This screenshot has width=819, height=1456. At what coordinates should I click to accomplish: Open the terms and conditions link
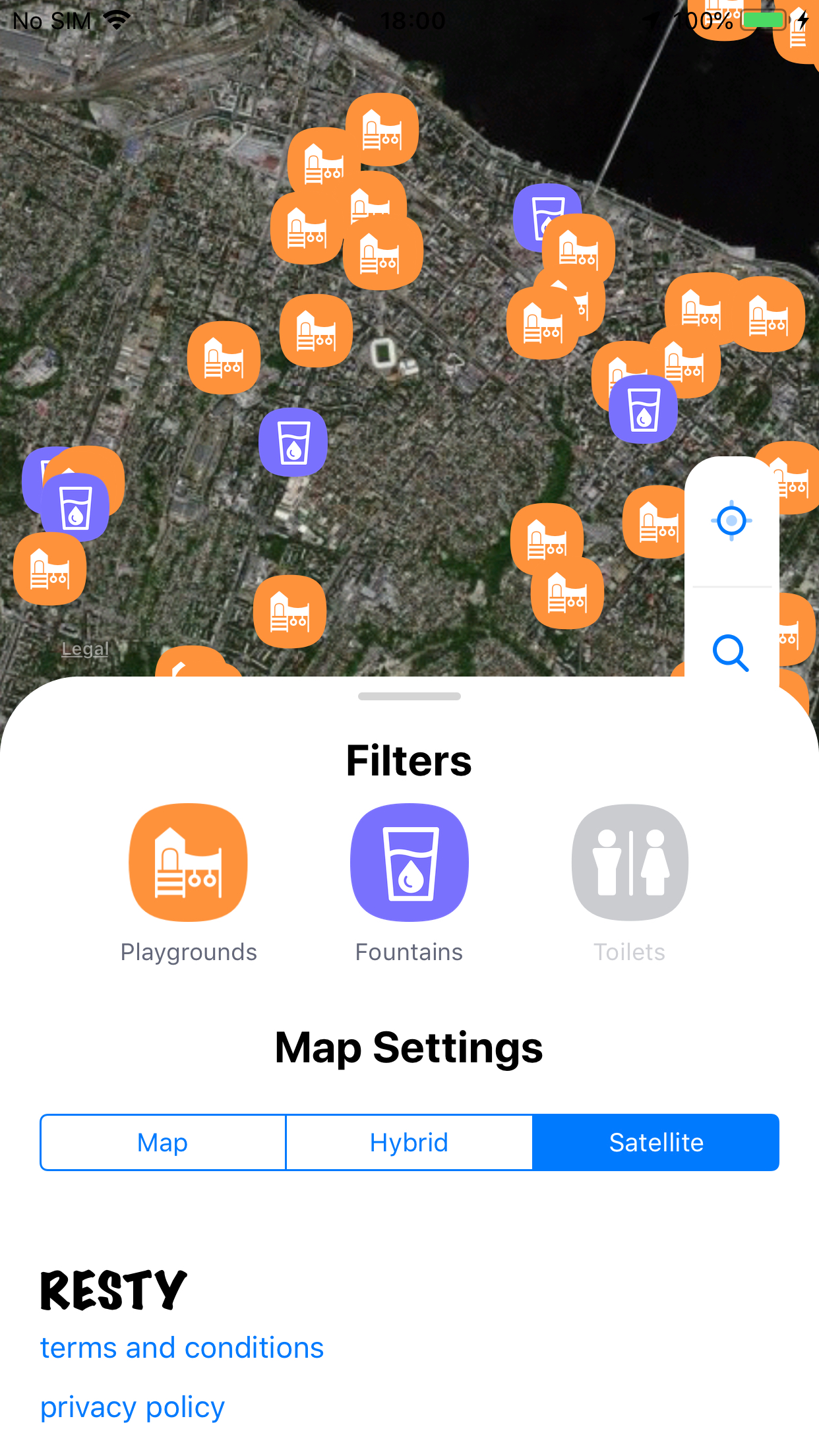(182, 1348)
